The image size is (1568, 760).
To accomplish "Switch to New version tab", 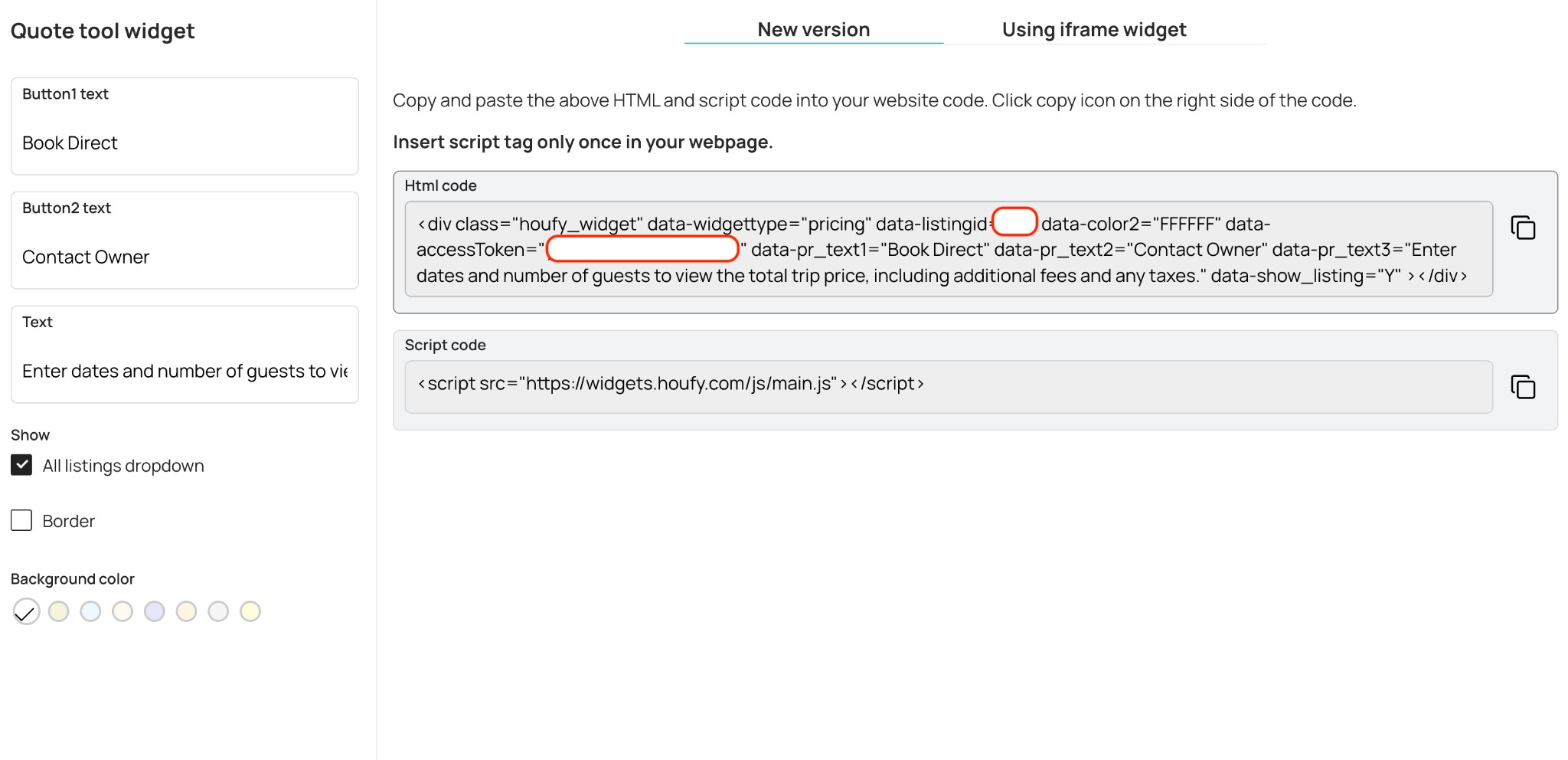I will (813, 29).
